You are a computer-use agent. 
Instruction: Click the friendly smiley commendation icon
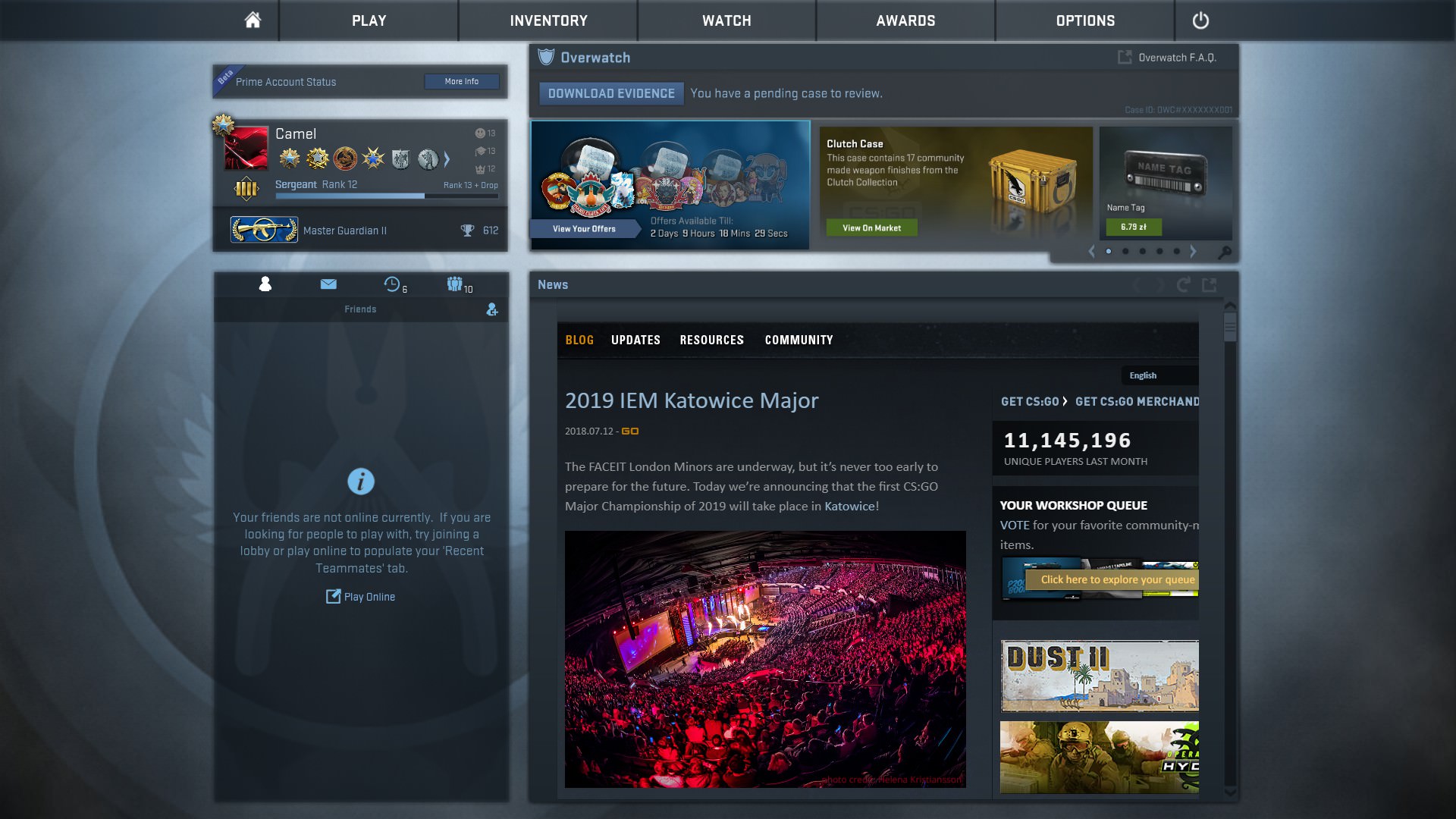point(480,133)
